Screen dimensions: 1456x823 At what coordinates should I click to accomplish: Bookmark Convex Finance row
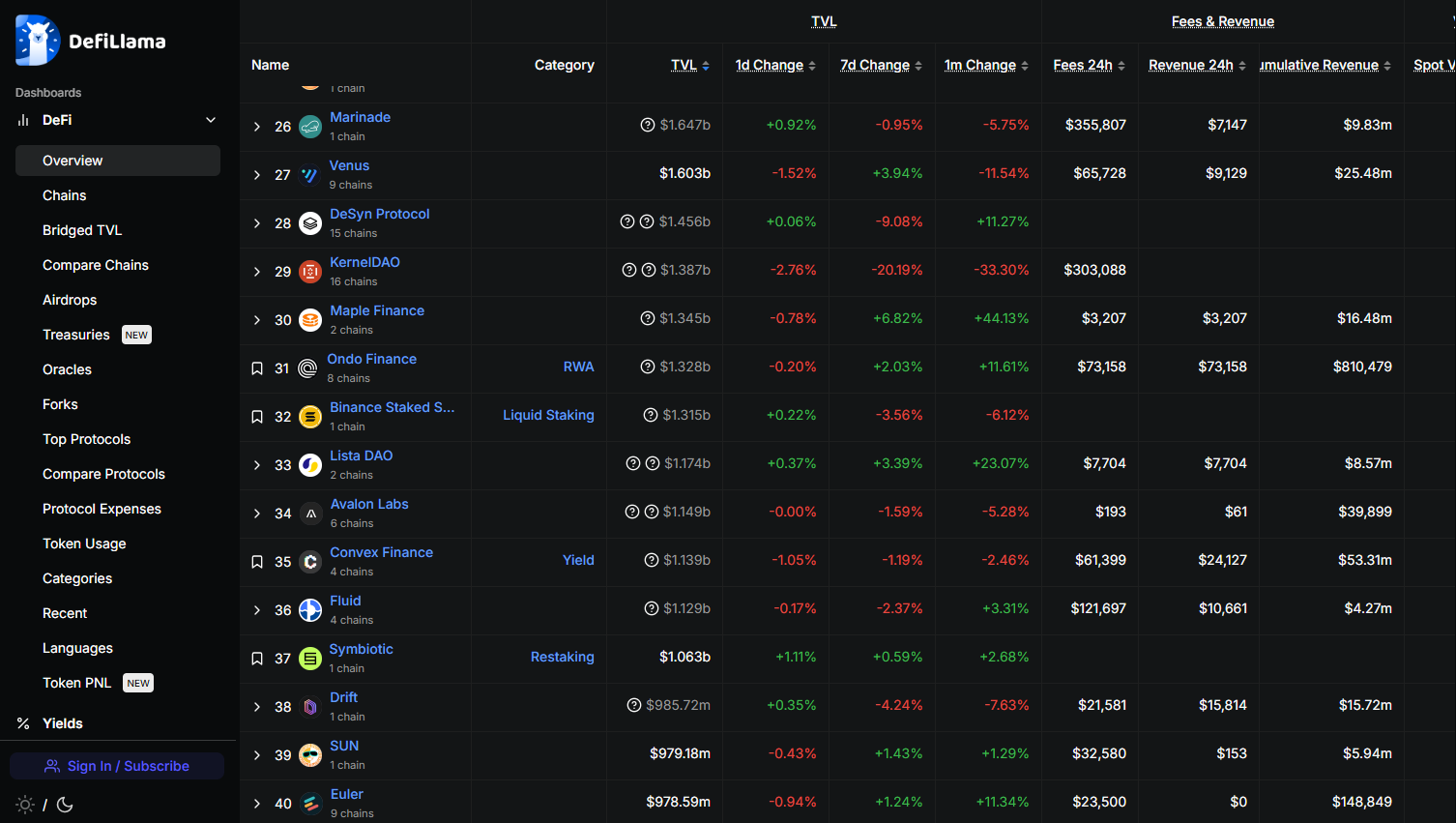click(257, 562)
